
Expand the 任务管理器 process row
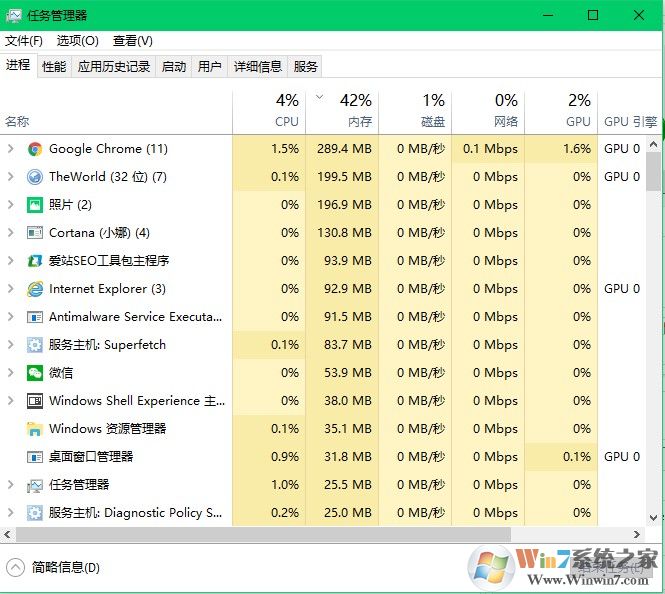[11, 485]
